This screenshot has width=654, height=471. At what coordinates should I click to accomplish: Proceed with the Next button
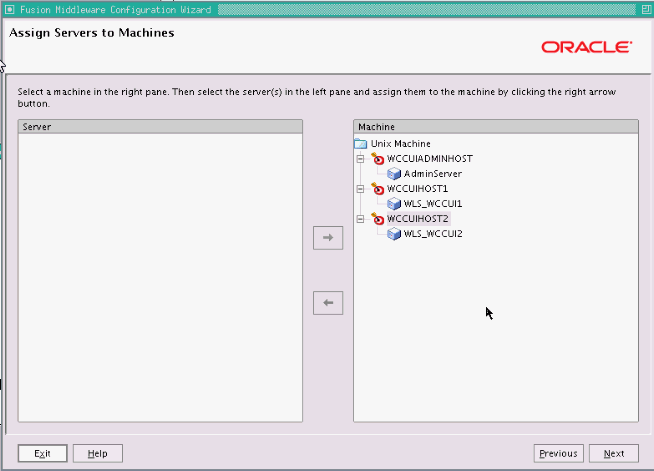pyautogui.click(x=614, y=453)
